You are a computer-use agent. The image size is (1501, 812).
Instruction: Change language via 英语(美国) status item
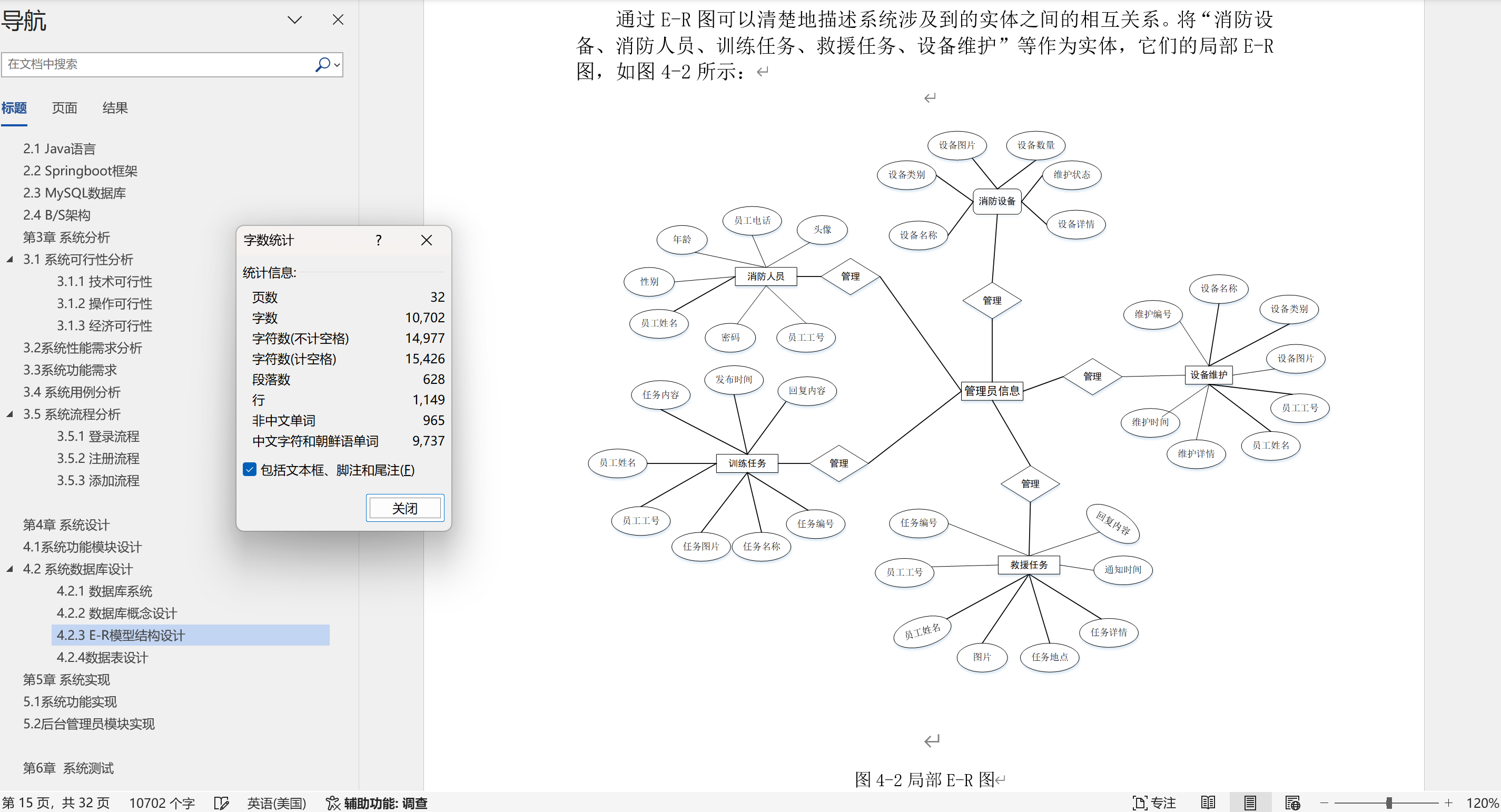(276, 803)
